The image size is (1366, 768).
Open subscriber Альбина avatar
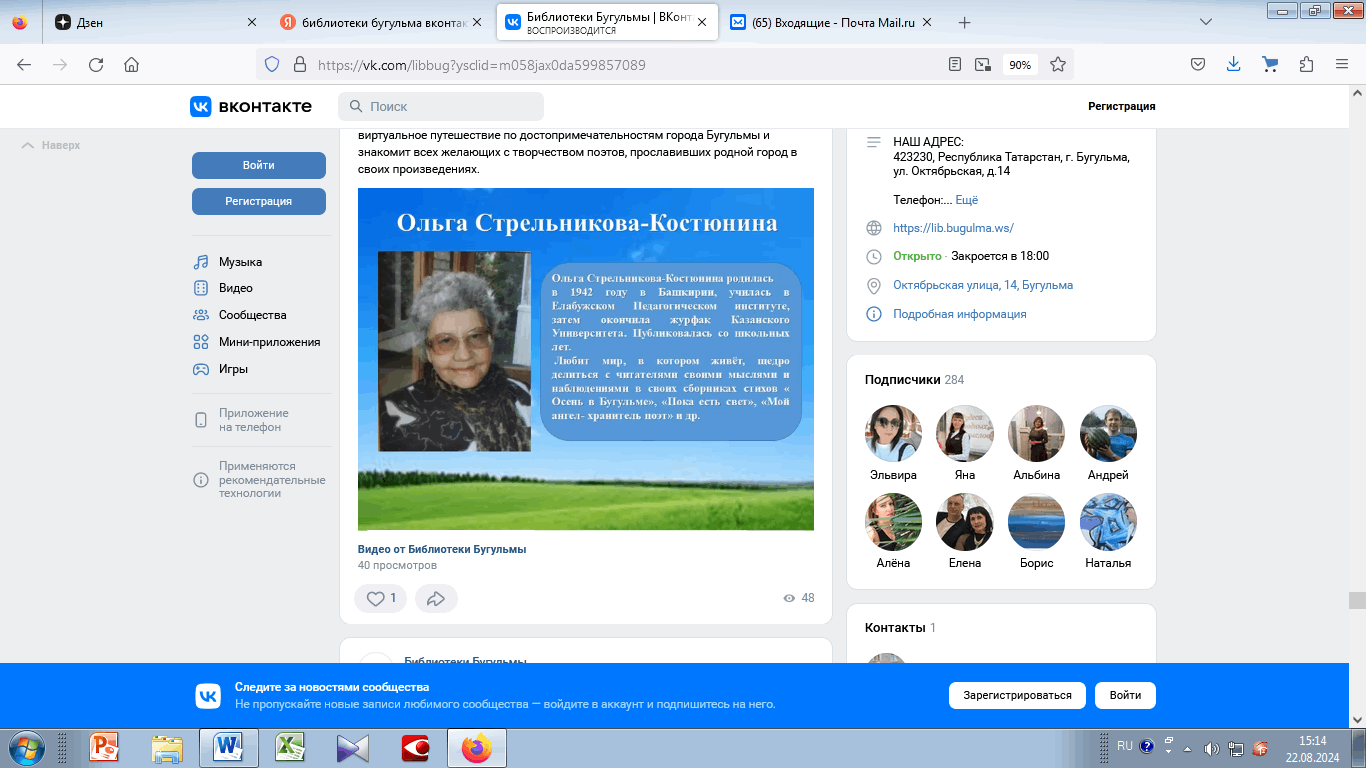click(x=1037, y=433)
